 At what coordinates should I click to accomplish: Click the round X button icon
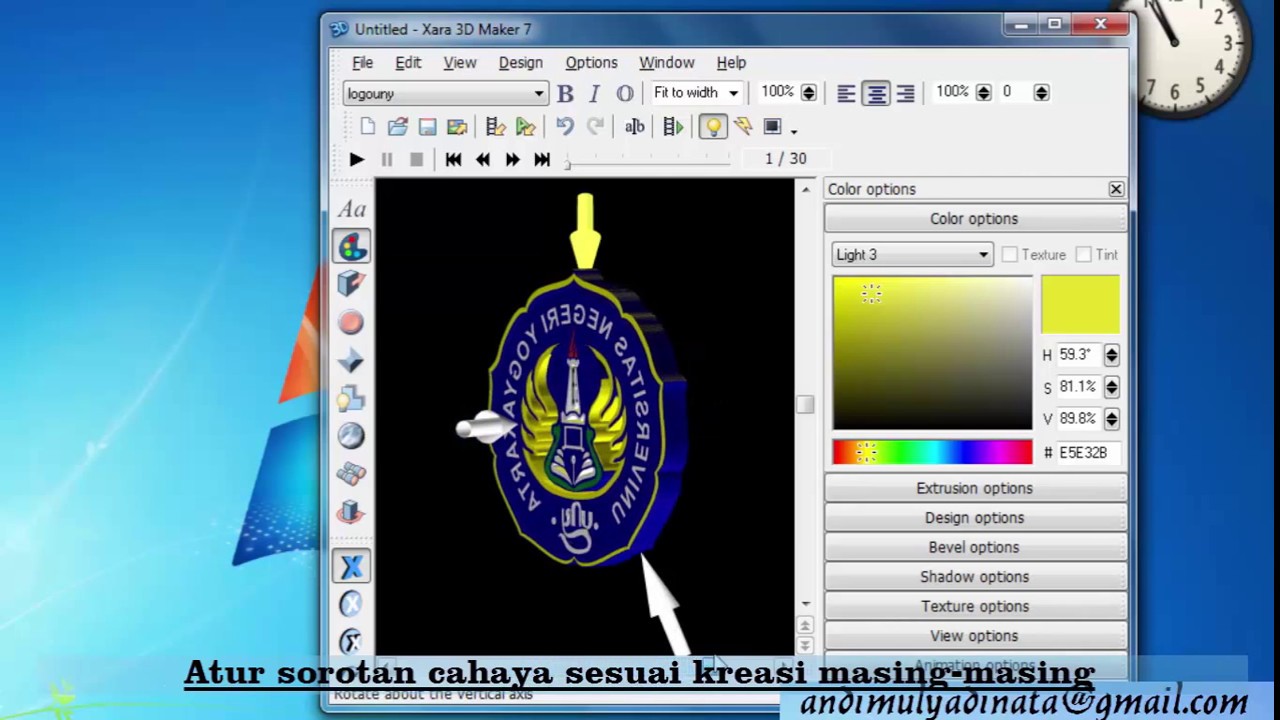point(351,604)
